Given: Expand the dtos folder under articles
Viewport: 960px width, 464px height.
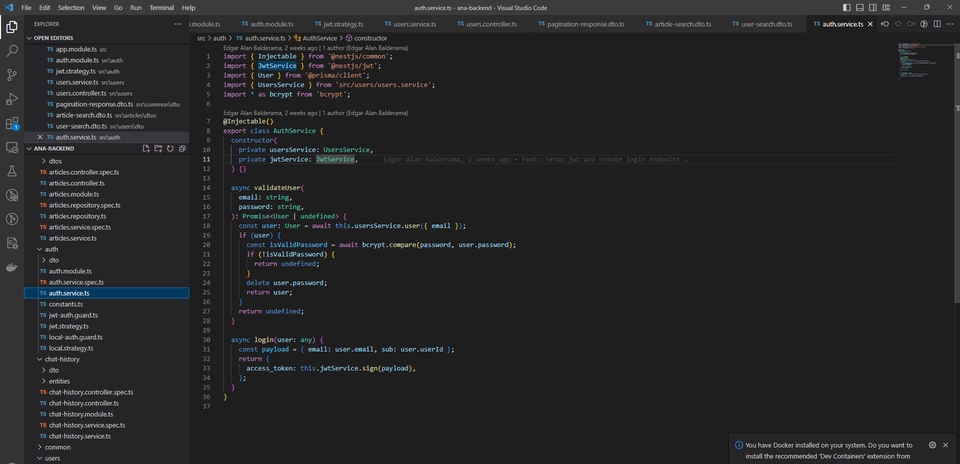Looking at the screenshot, I should (54, 161).
